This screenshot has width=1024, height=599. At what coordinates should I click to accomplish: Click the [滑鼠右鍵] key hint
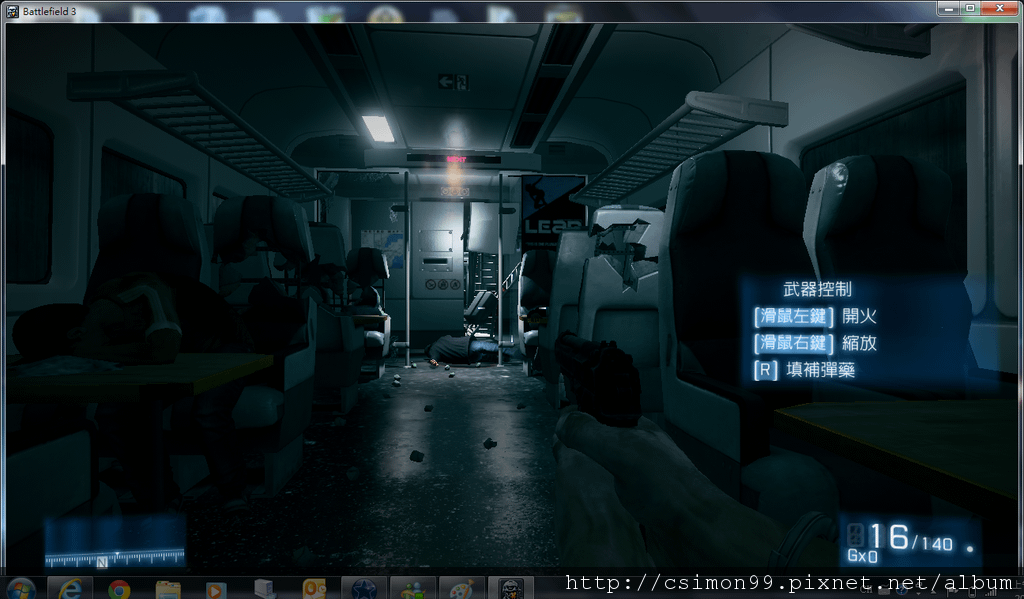(x=793, y=343)
